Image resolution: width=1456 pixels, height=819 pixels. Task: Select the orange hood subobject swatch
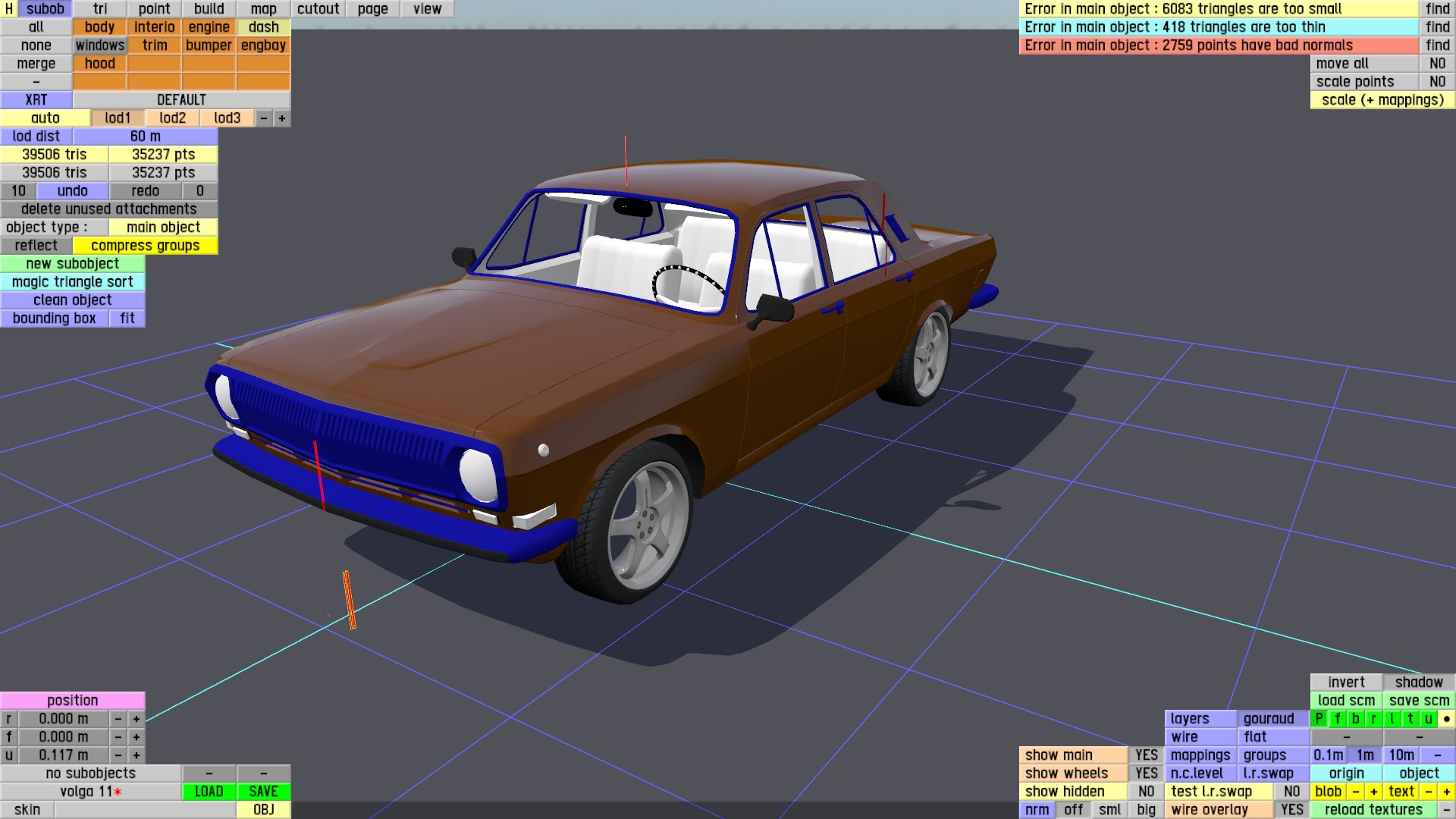[99, 64]
